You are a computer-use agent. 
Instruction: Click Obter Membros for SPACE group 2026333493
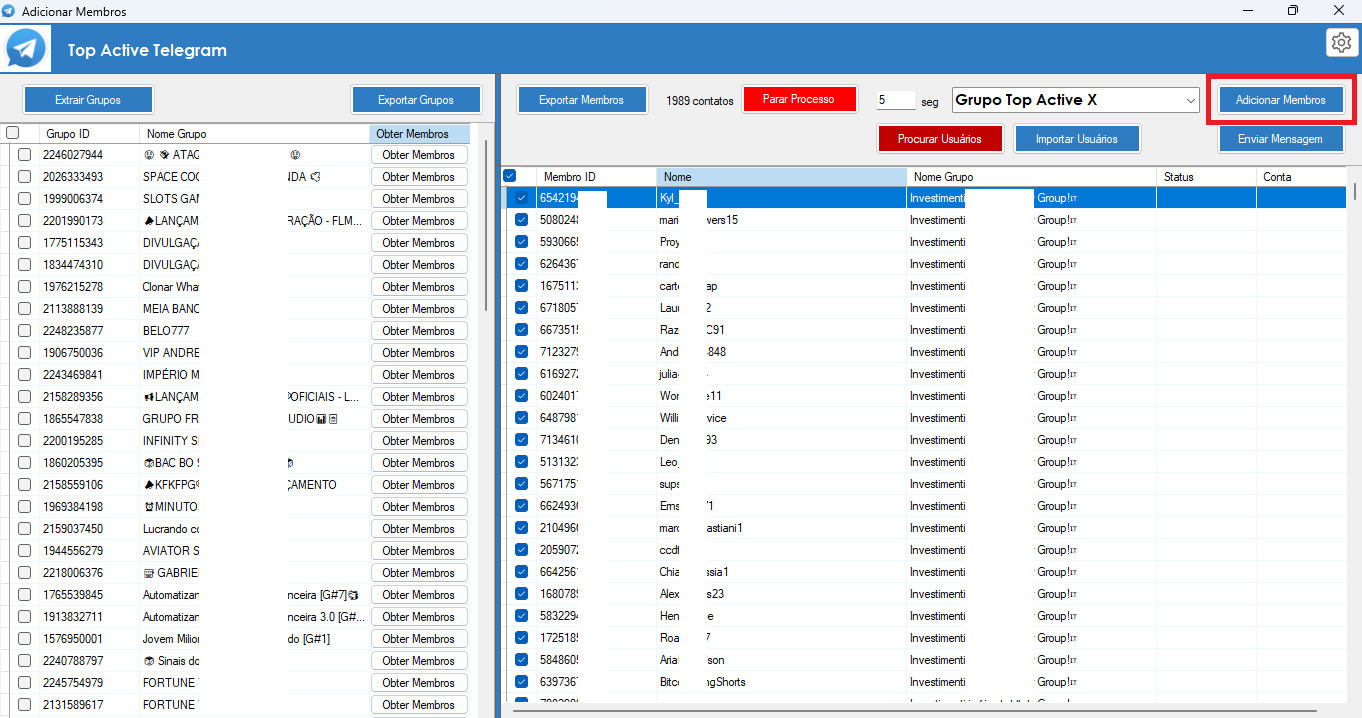pyautogui.click(x=419, y=177)
